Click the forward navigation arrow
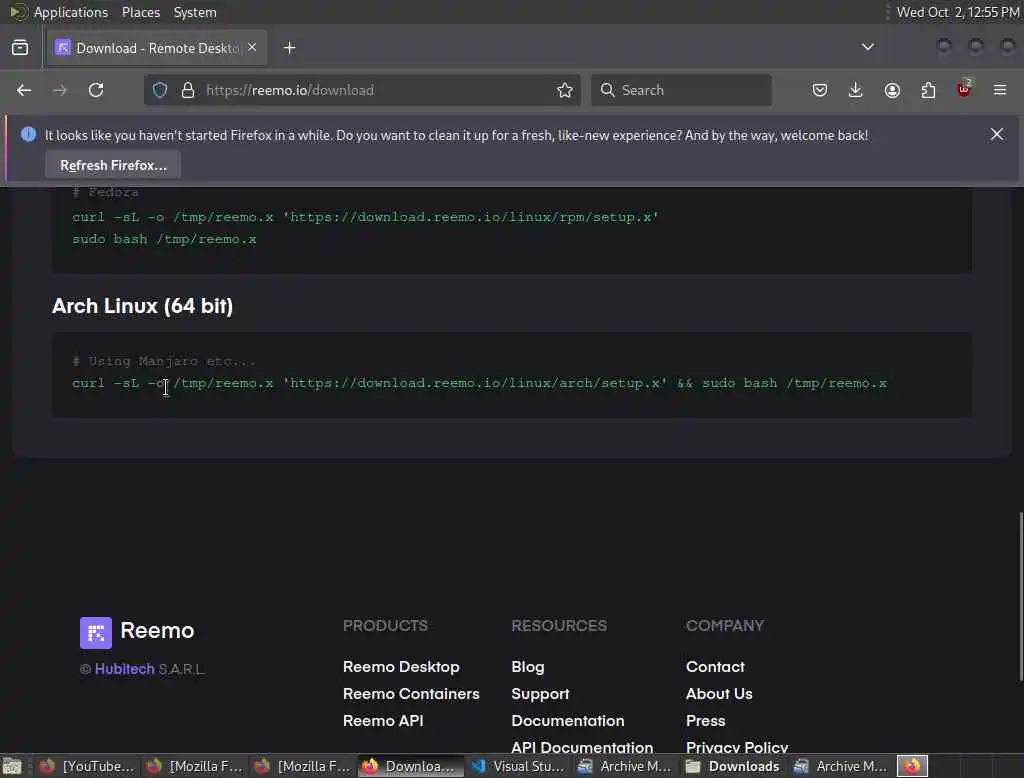 (x=59, y=90)
